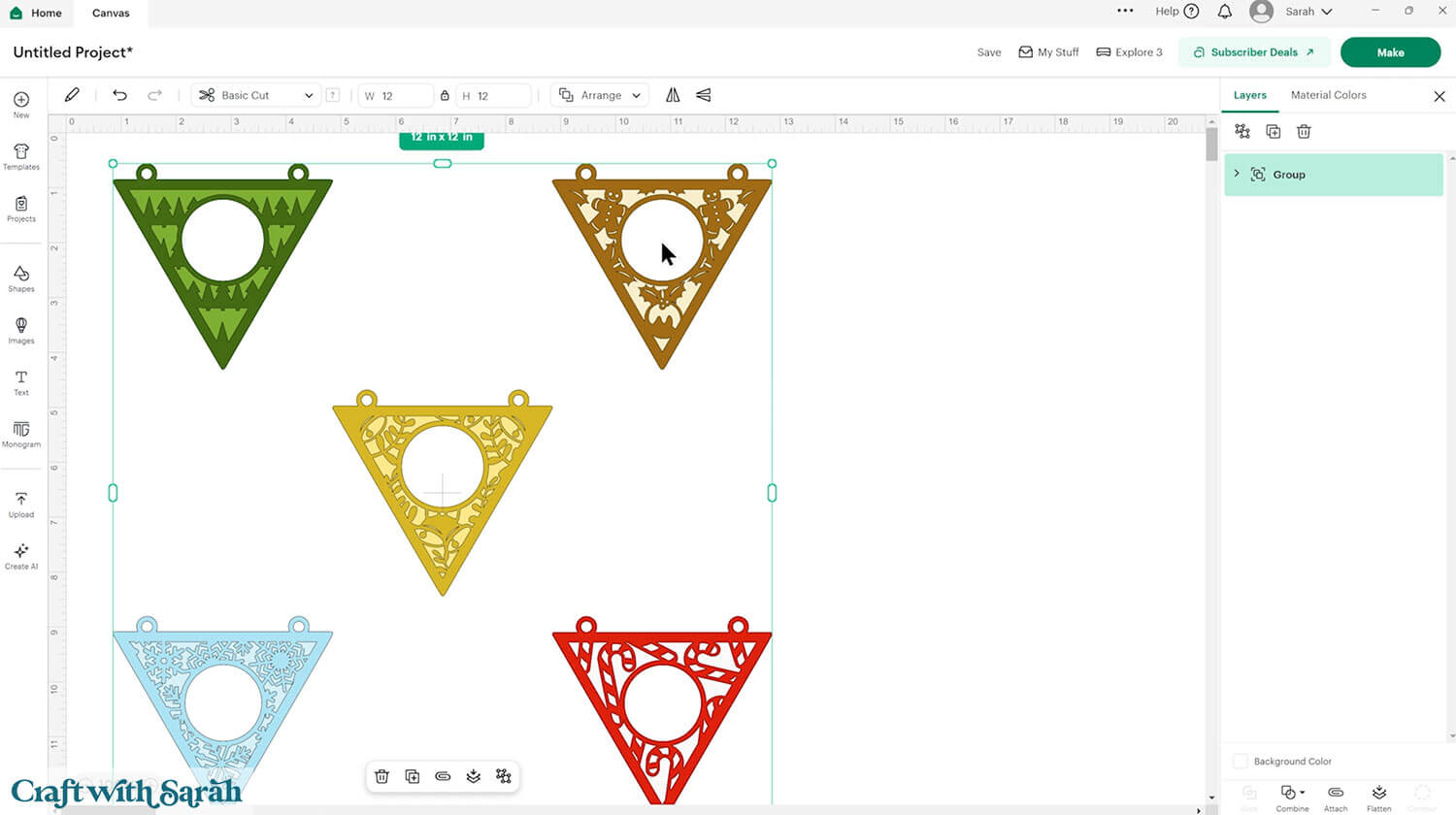
Task: Open the Monogram tool
Action: pyautogui.click(x=20, y=435)
